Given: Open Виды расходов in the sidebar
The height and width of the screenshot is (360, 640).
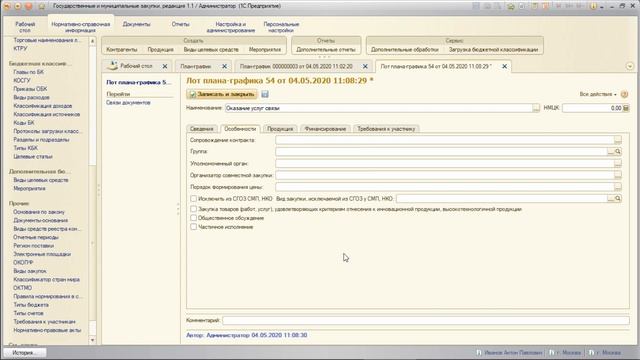Looking at the screenshot, I should click(x=31, y=98).
